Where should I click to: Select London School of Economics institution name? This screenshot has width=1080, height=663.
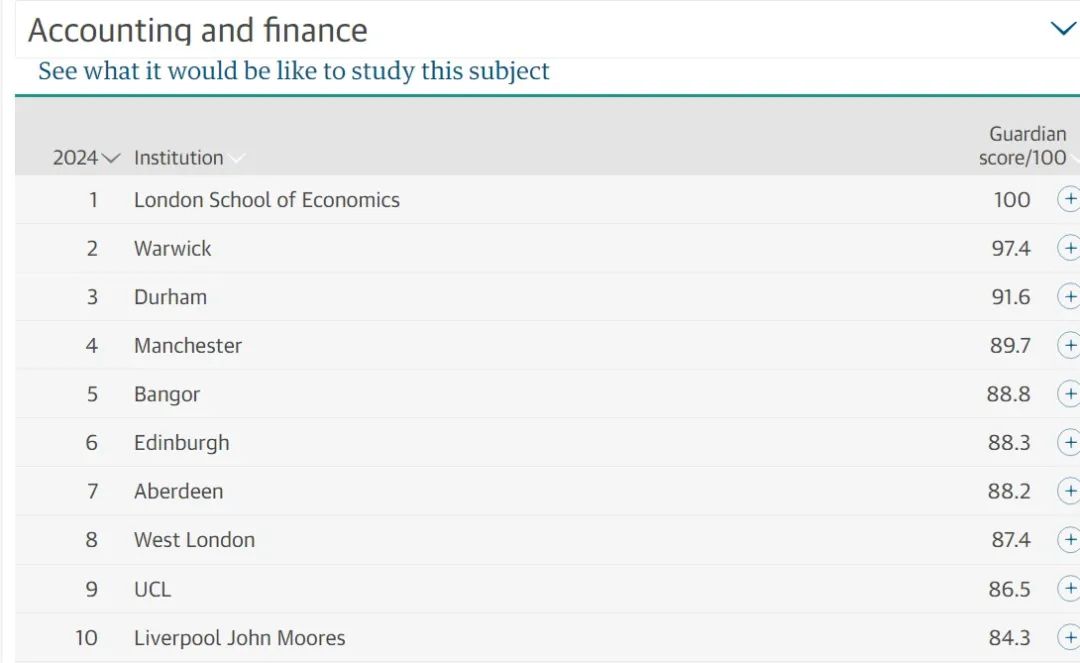(x=267, y=200)
